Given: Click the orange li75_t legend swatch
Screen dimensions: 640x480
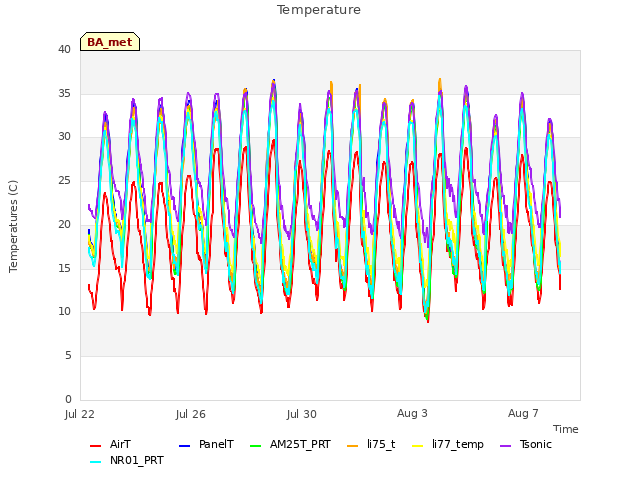Looking at the screenshot, I should 353,446.
